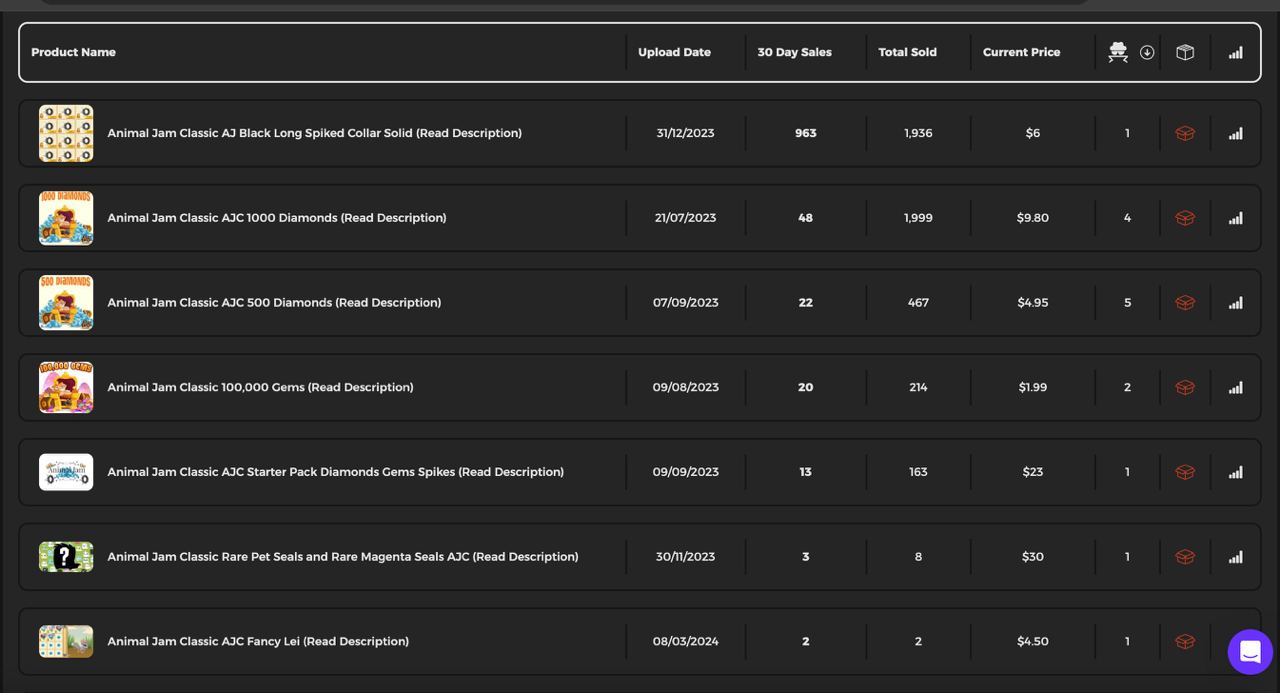Open Rare Pet Seals product thumbnail
Screen dimensions: 1280x693
coord(66,557)
